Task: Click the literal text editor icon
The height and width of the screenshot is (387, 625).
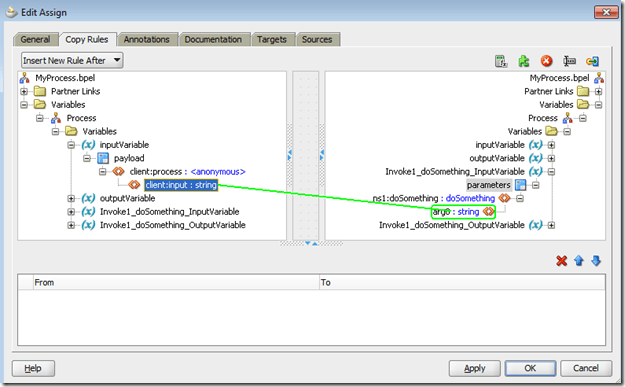Action: coord(569,61)
